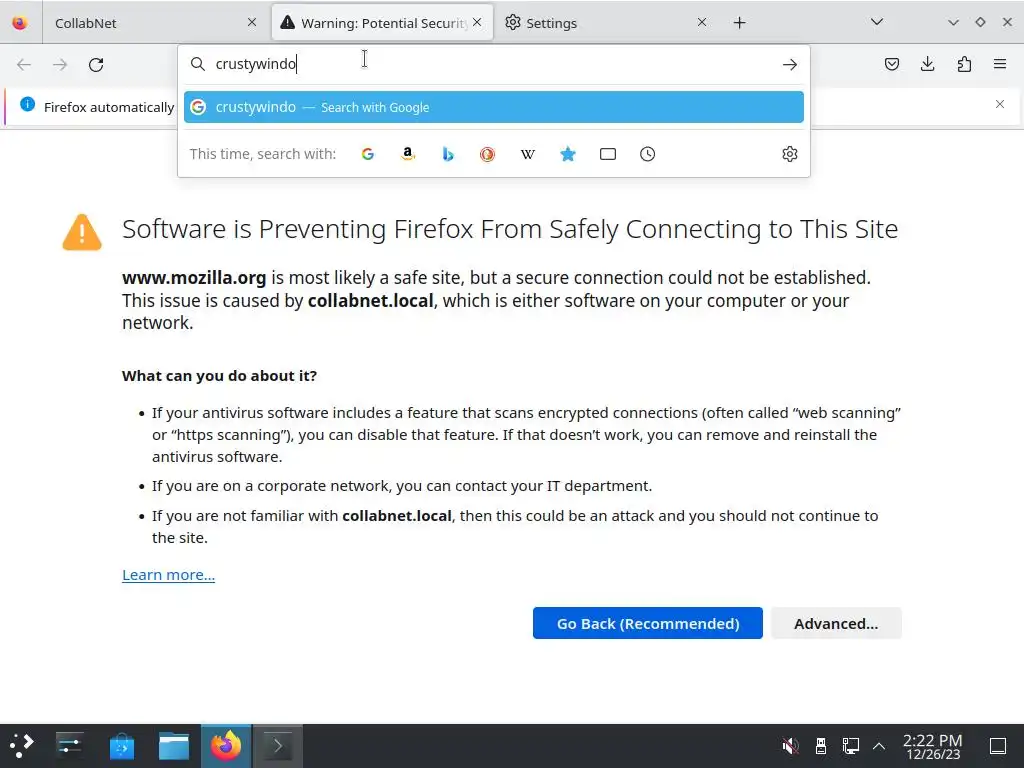Click the www.mozilla.org bold text
This screenshot has height=768, width=1024.
(x=194, y=278)
